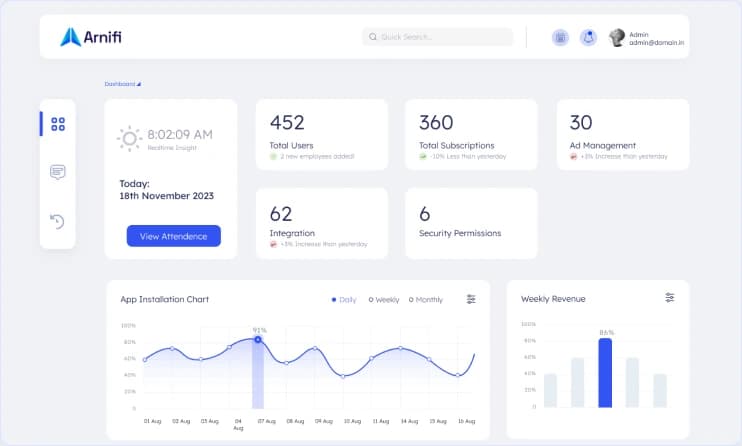This screenshot has width=742, height=446.
Task: Click the 91% data point on chart
Action: point(258,340)
